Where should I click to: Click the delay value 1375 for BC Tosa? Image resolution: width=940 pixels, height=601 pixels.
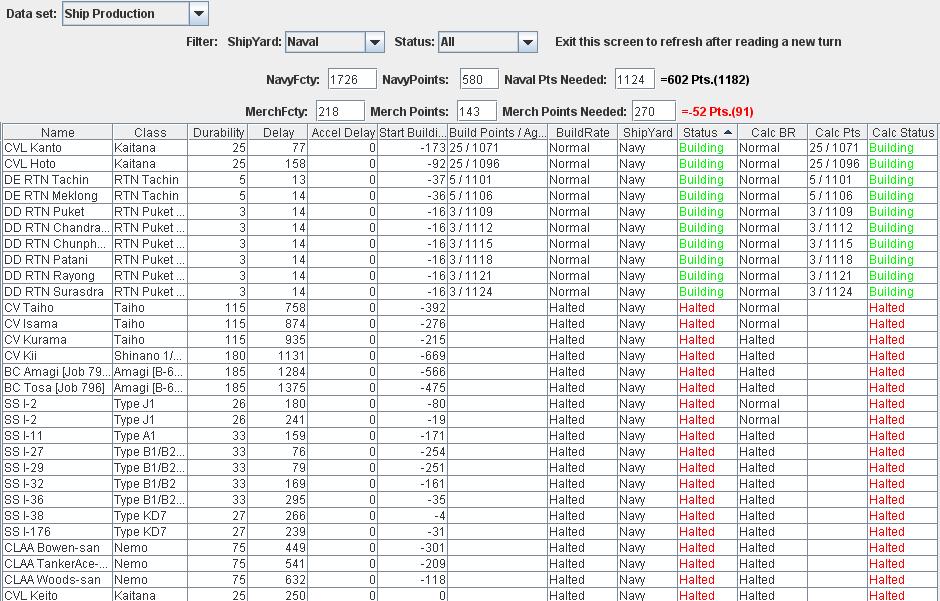pos(278,388)
